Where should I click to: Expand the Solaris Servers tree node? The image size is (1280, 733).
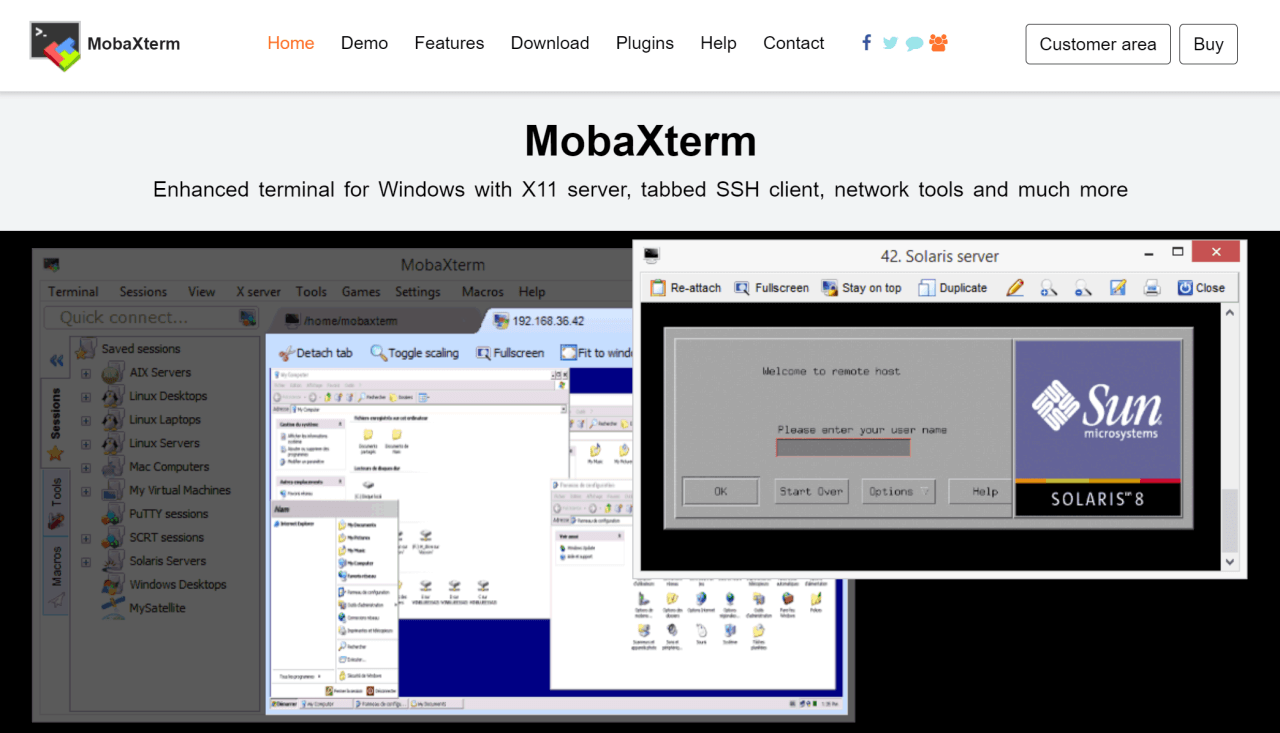point(86,561)
